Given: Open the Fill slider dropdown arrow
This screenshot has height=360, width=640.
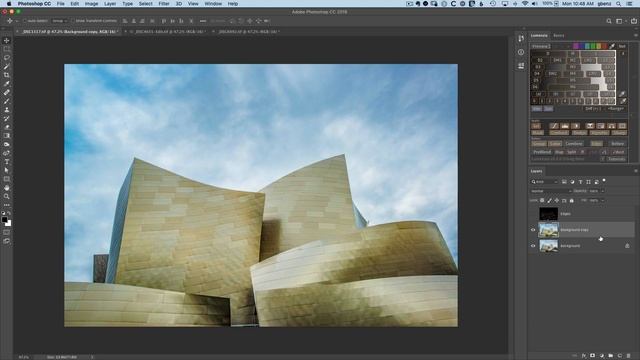Looking at the screenshot, I should click(602, 200).
